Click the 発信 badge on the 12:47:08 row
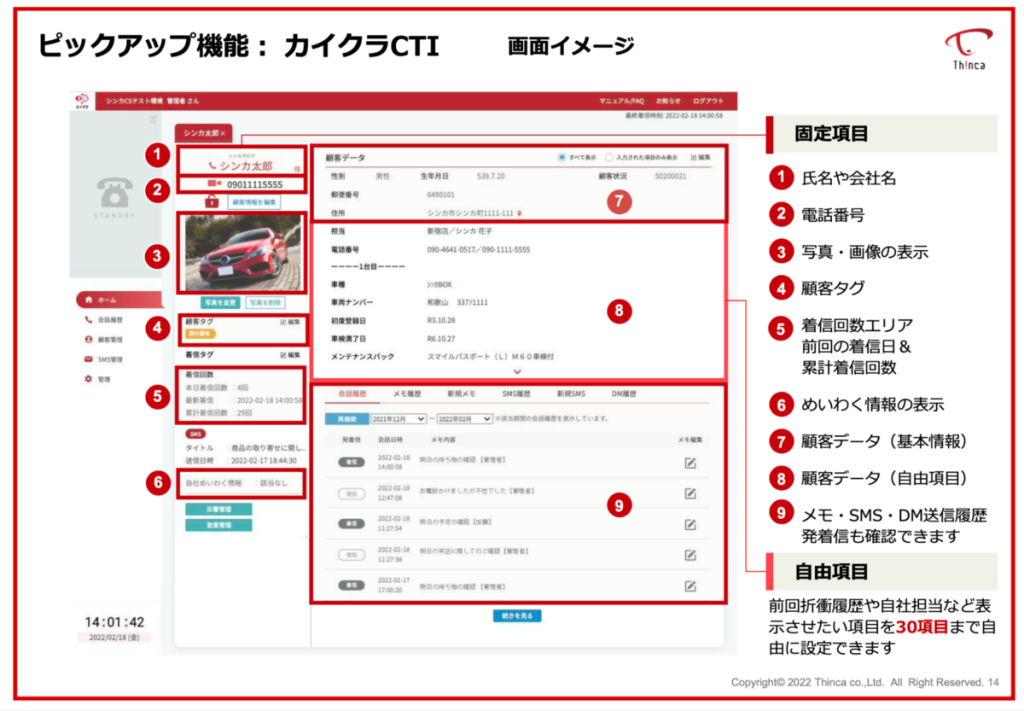Screen dimensions: 1024x711 (x=351, y=494)
